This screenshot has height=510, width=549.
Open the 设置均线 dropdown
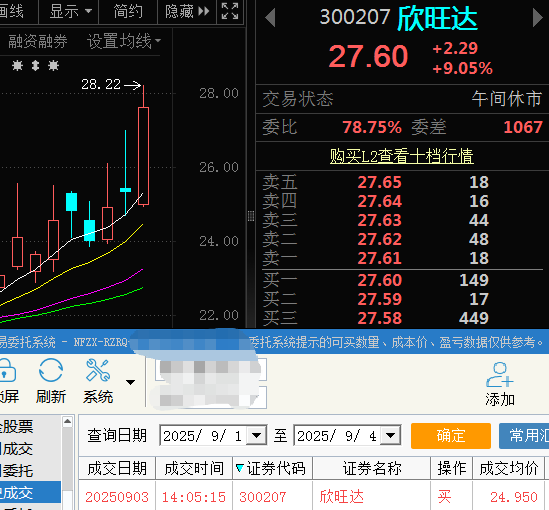[x=124, y=41]
